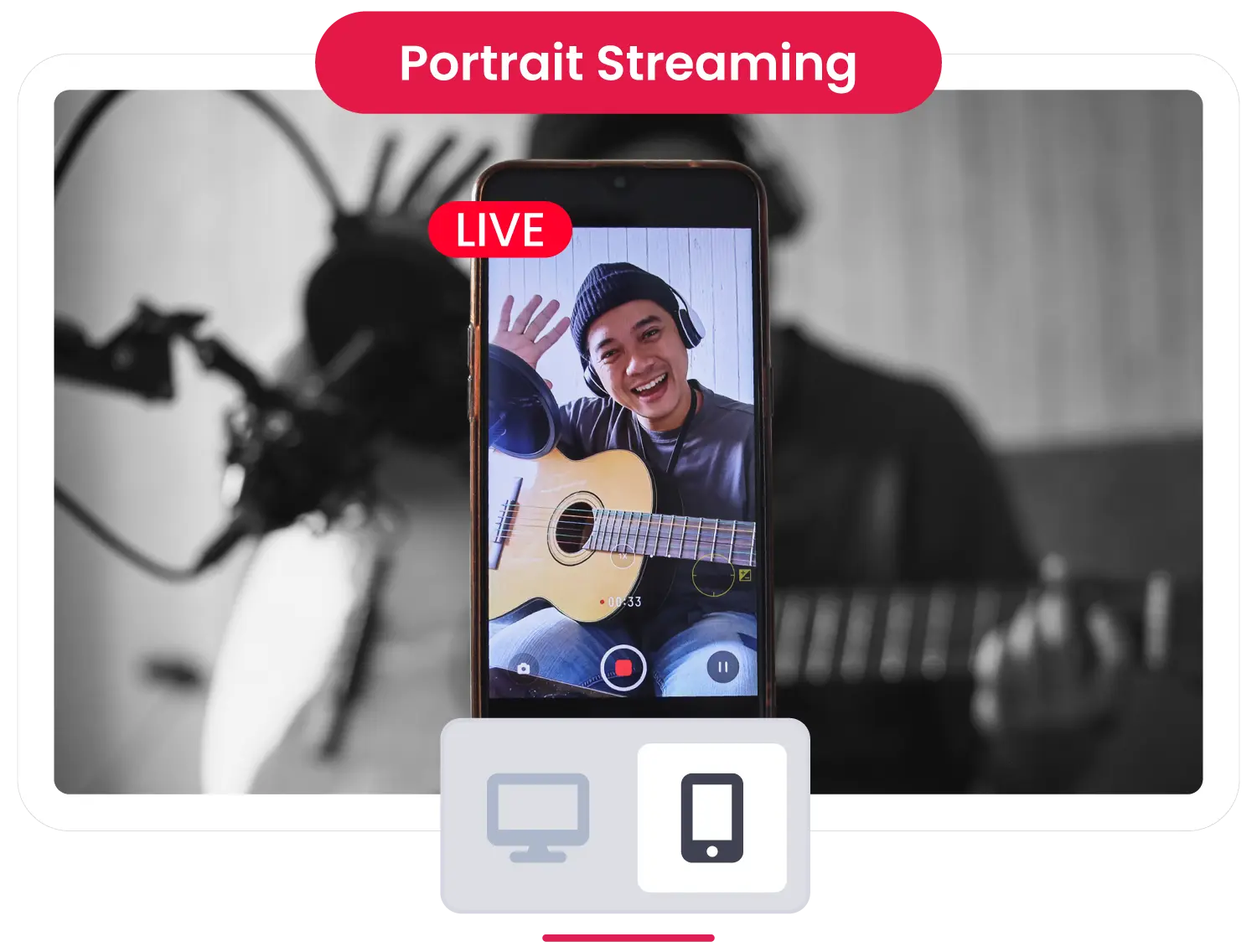This screenshot has width=1257, height=952.
Task: Tap the yellow focus reticle
Action: [713, 576]
